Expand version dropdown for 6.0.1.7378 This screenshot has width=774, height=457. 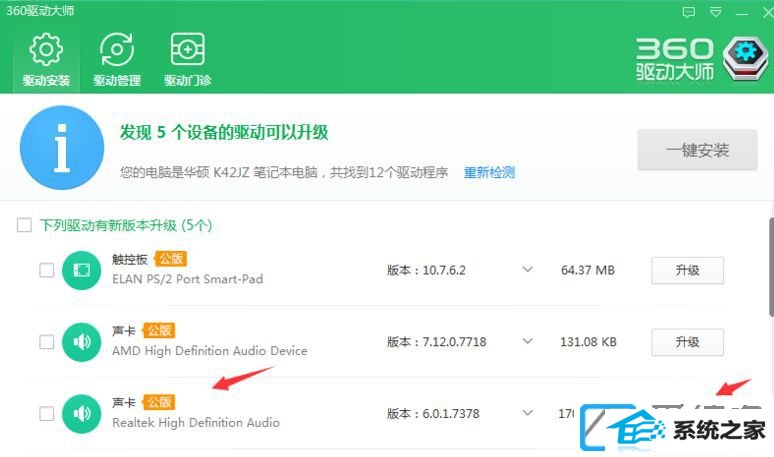point(528,413)
